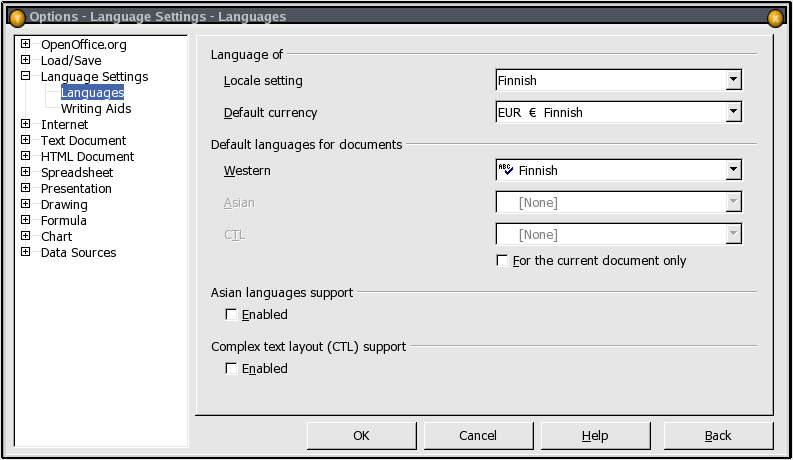This screenshot has width=793, height=460.
Task: Expand the Chart tree node
Action: 25,236
